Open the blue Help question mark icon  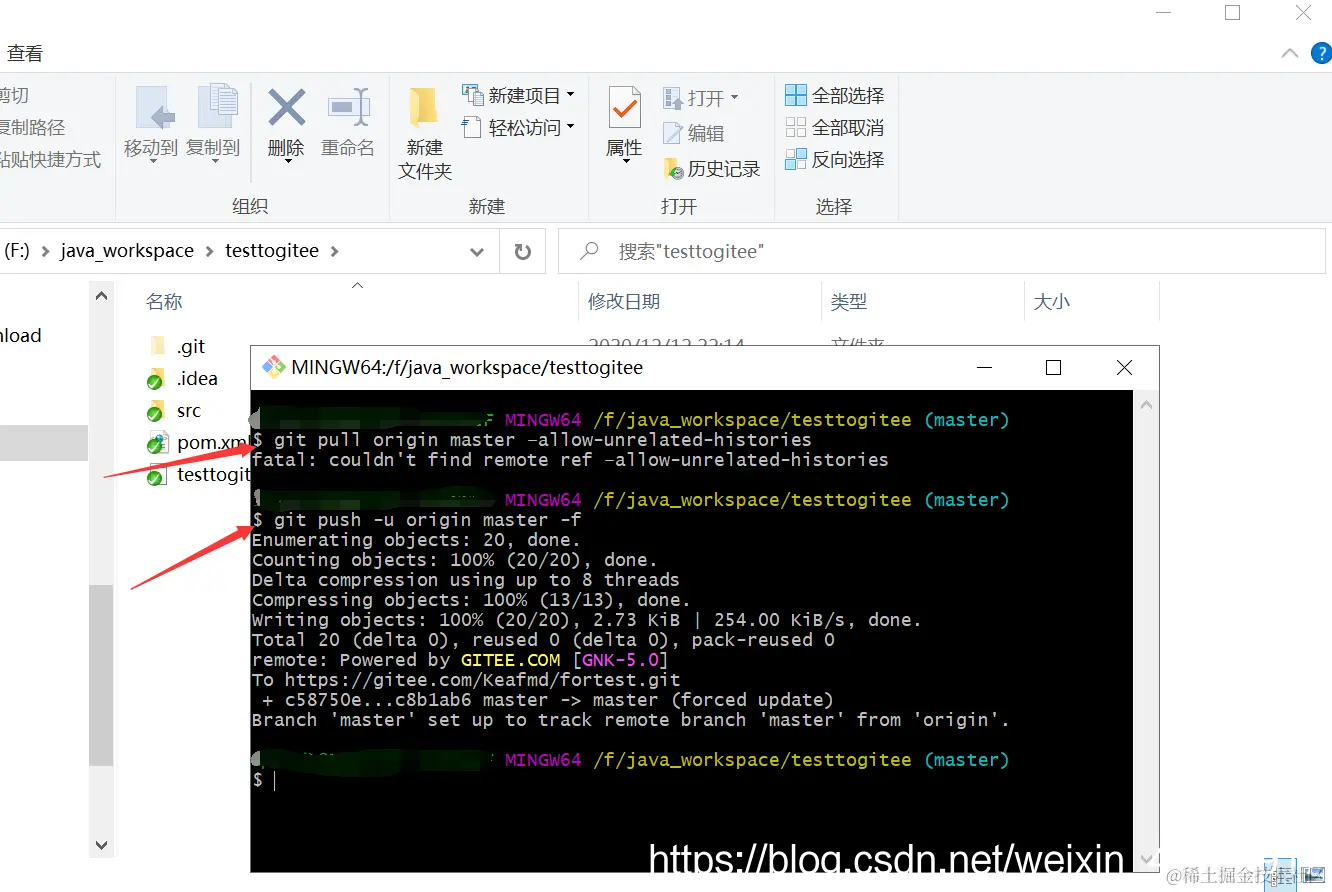1322,54
